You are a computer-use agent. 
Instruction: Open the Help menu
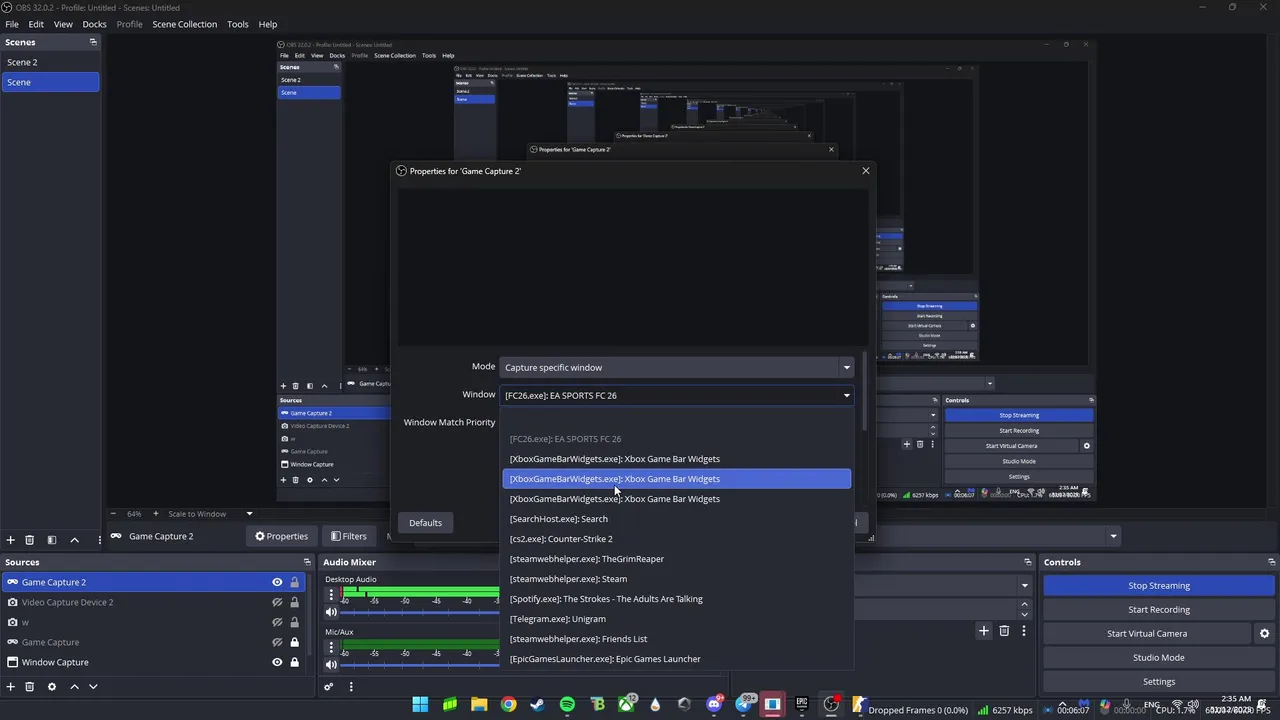pyautogui.click(x=268, y=24)
